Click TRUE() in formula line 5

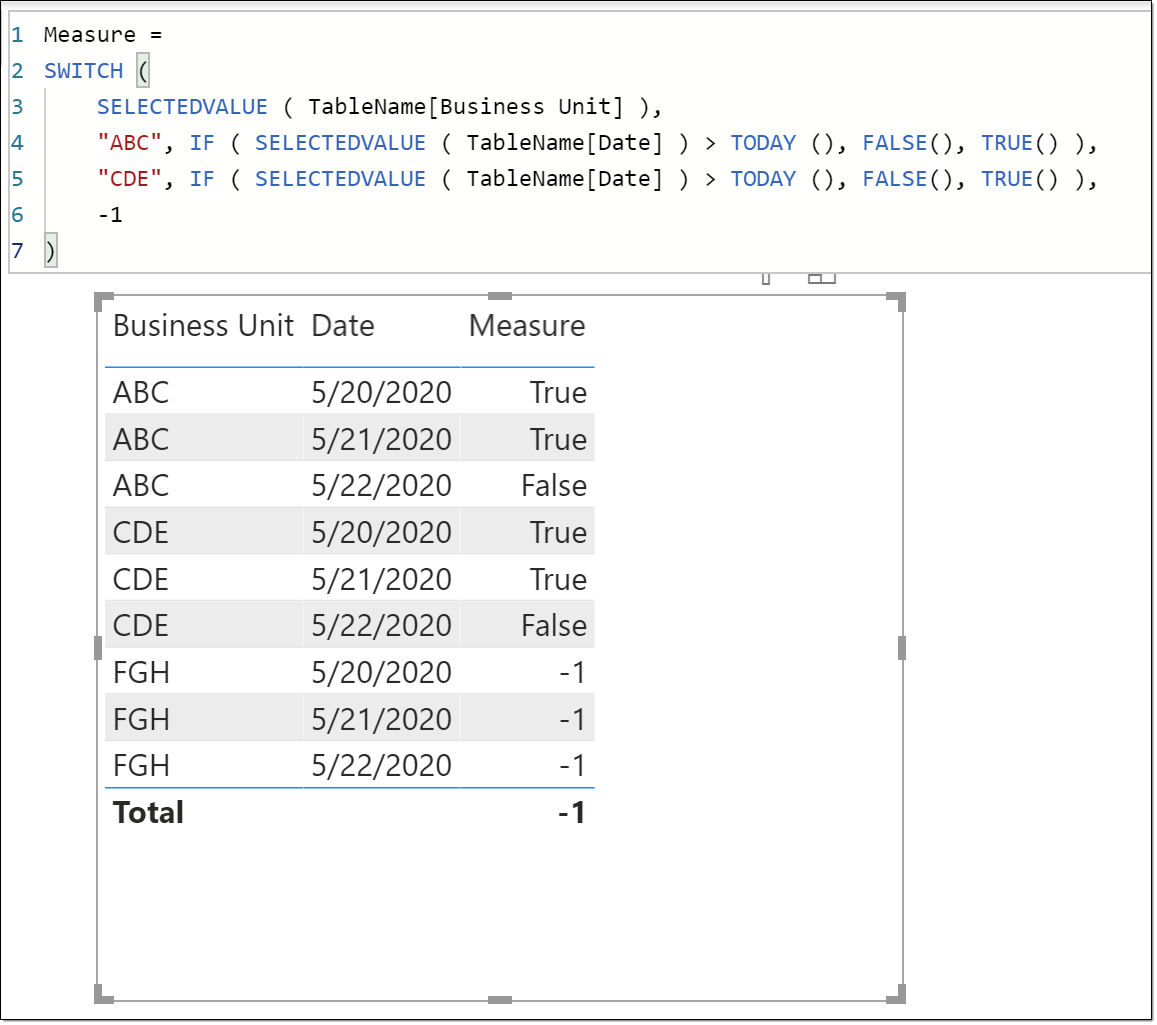[1019, 179]
